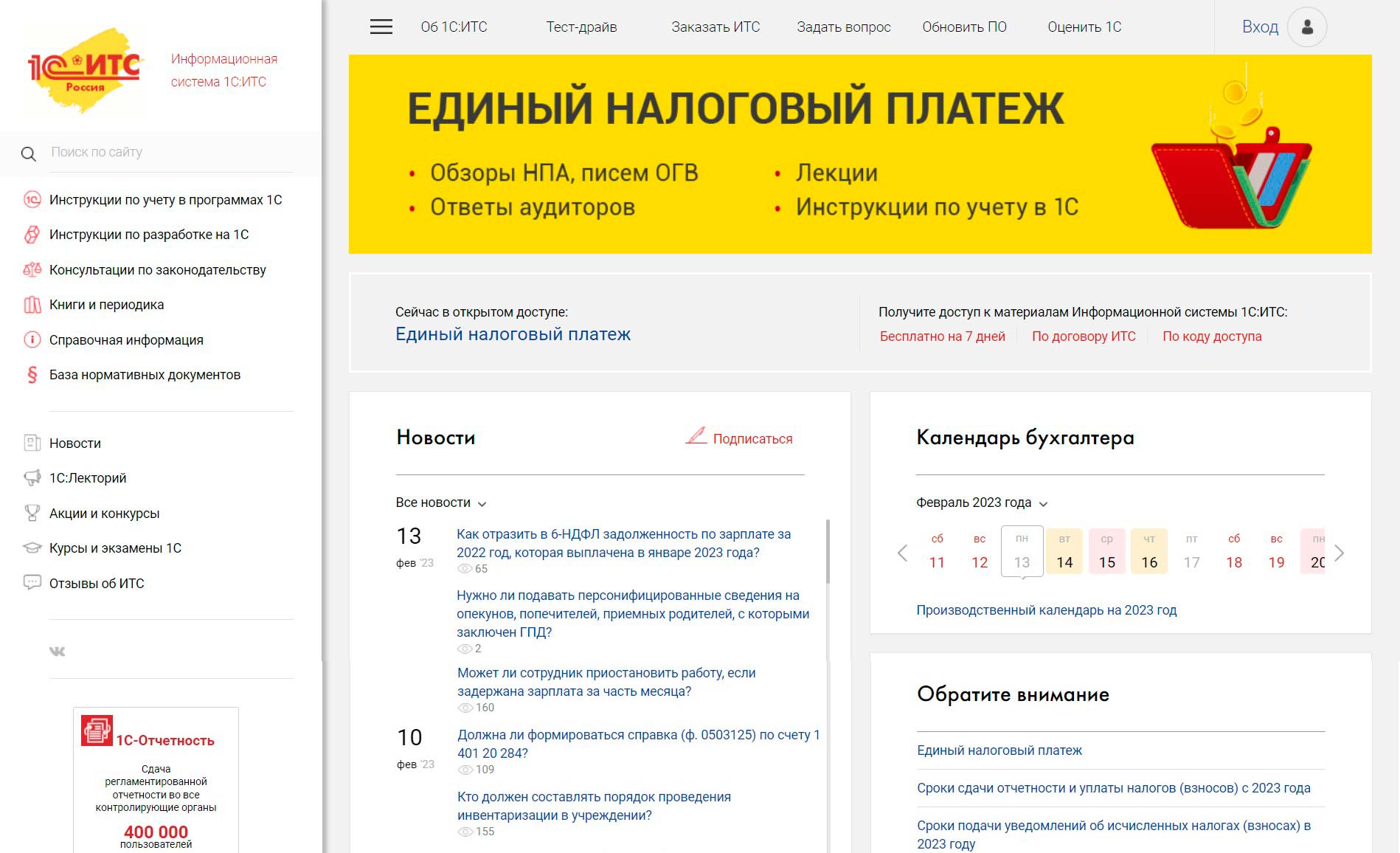
Task: Open База нормативных документов section
Action: click(x=145, y=375)
